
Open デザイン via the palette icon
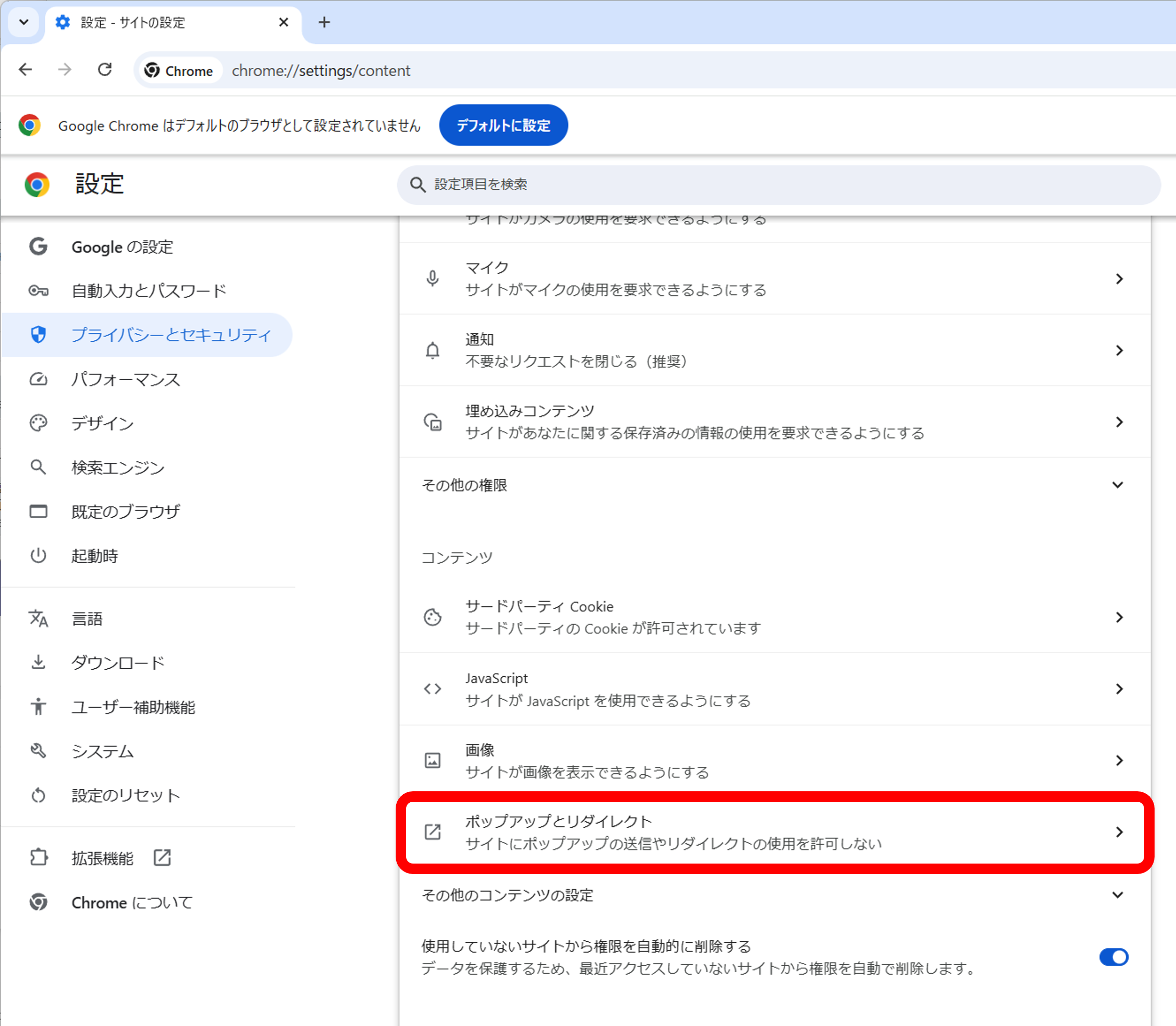[x=38, y=423]
